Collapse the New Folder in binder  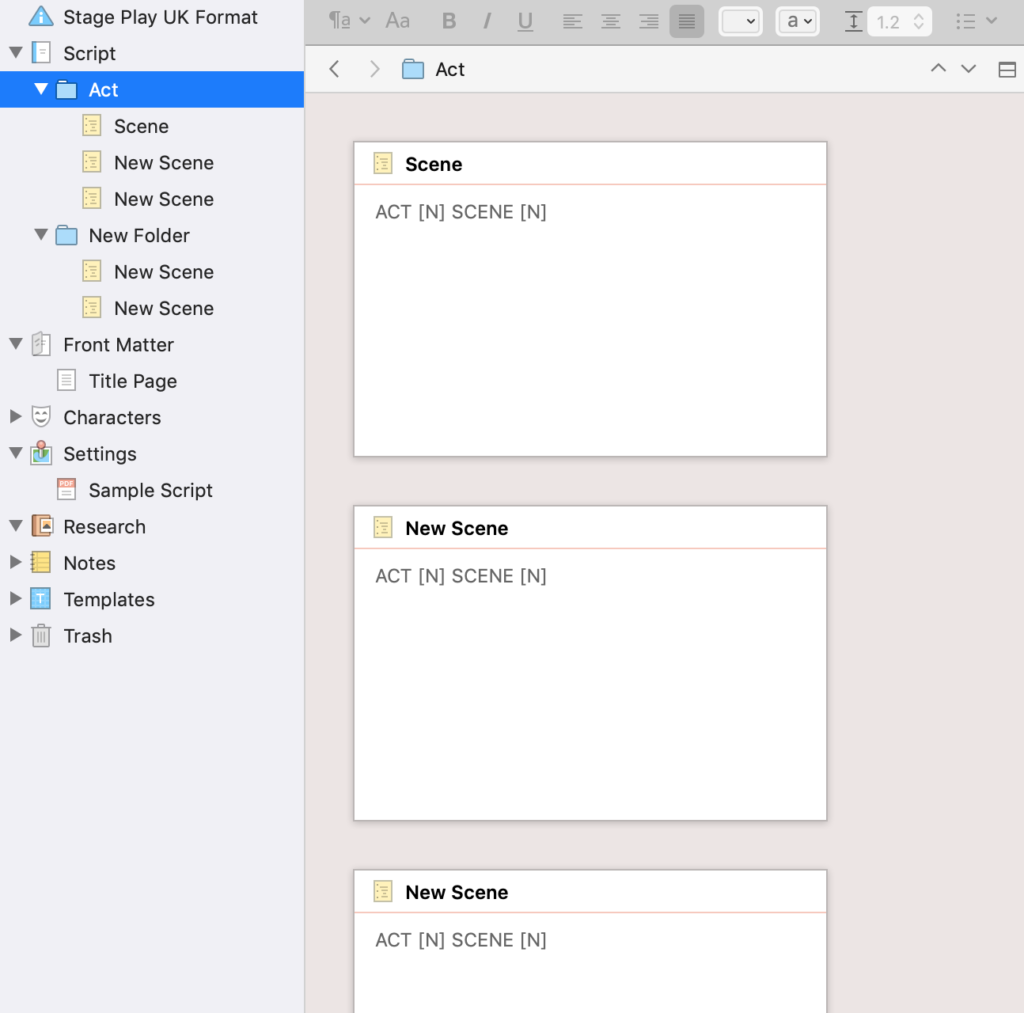point(41,235)
